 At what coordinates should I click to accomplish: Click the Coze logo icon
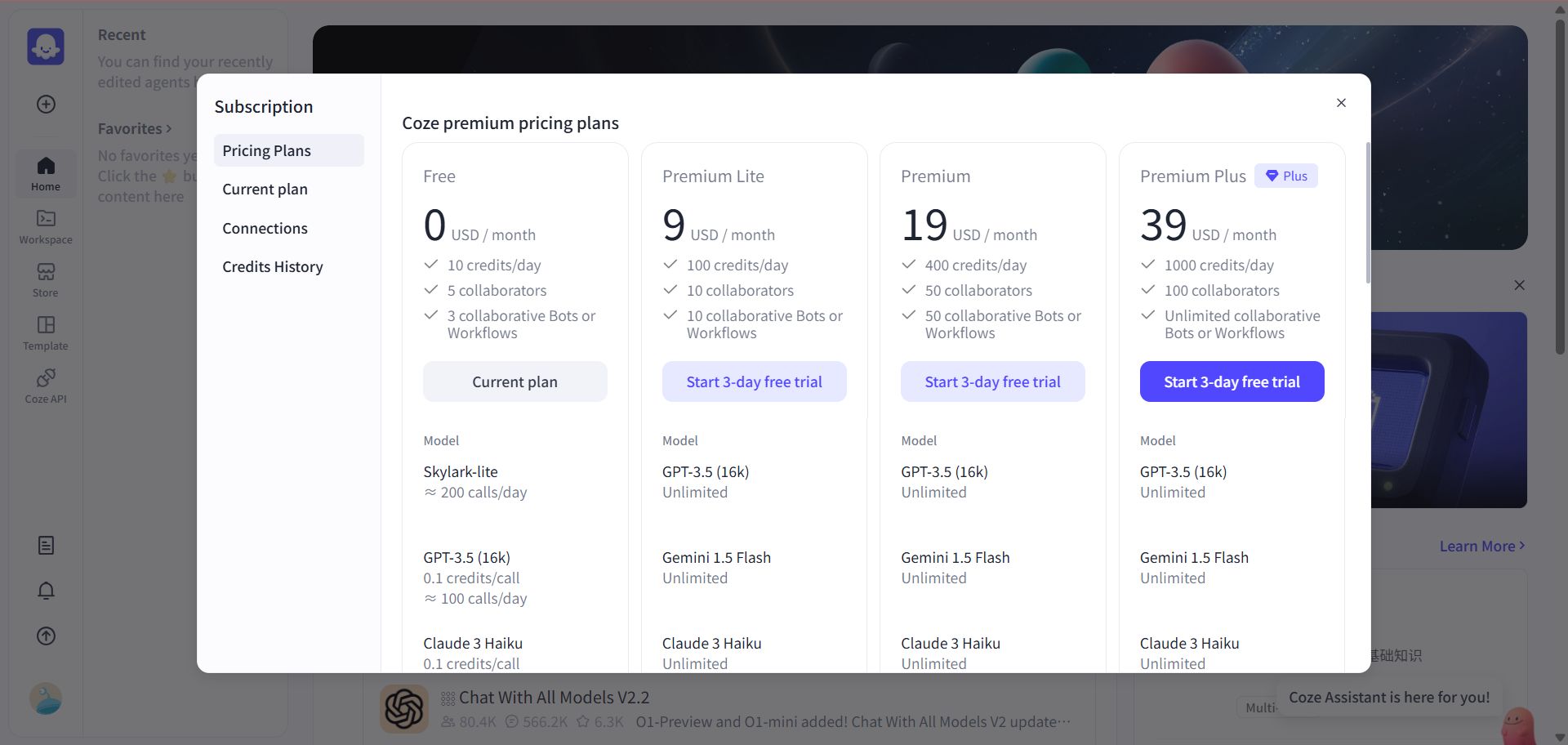46,47
